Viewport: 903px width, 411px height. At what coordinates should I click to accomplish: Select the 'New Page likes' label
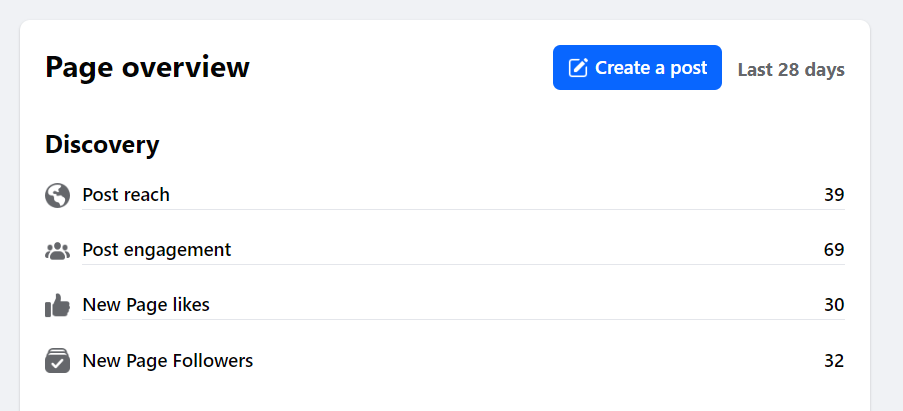[146, 305]
